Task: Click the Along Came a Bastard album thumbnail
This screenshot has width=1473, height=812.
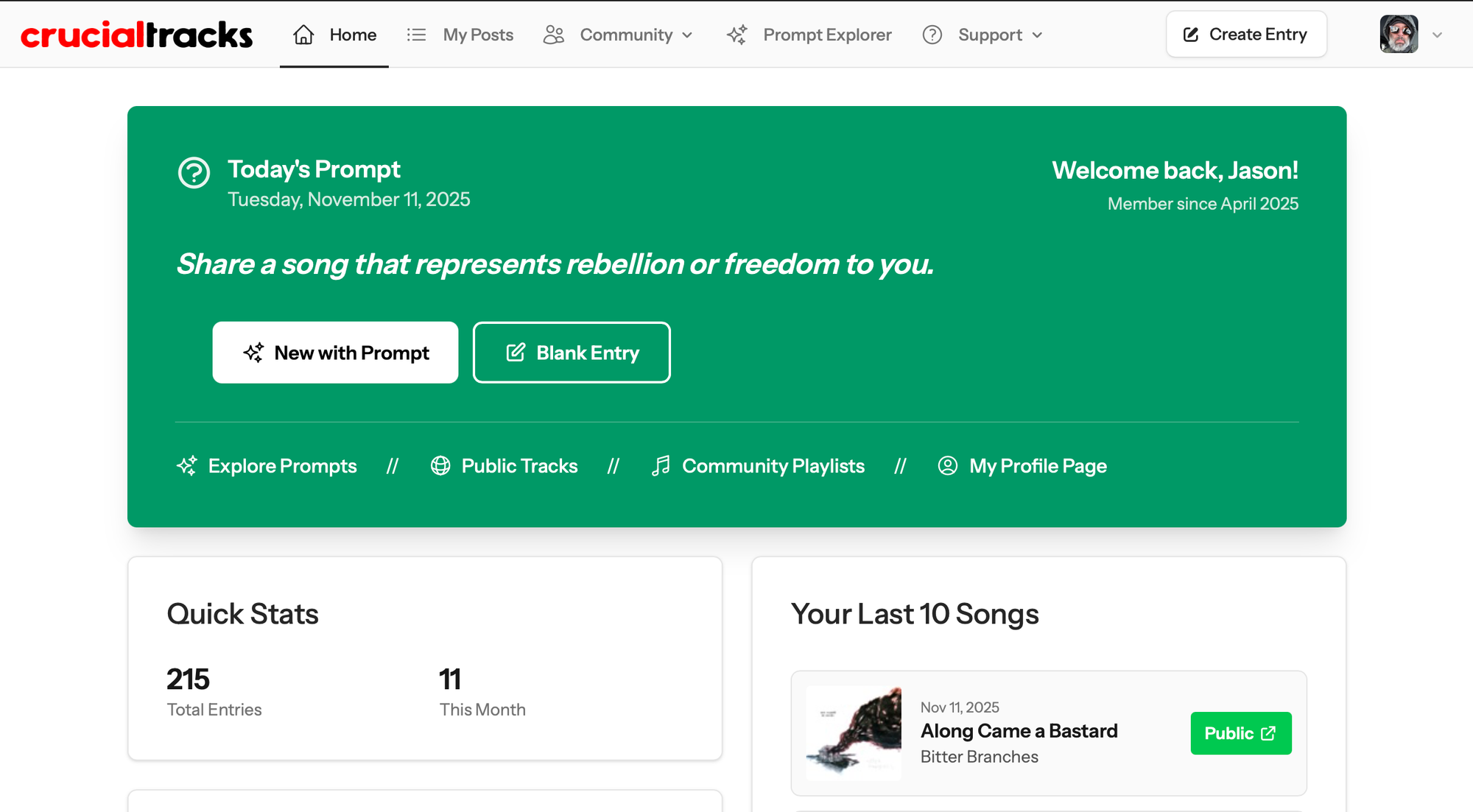Action: (854, 733)
